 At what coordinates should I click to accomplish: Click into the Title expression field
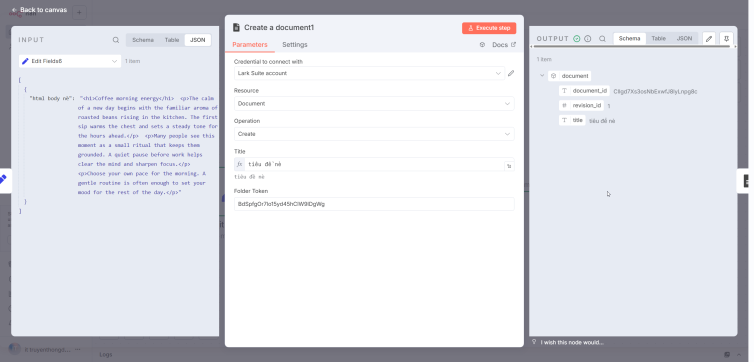click(374, 164)
